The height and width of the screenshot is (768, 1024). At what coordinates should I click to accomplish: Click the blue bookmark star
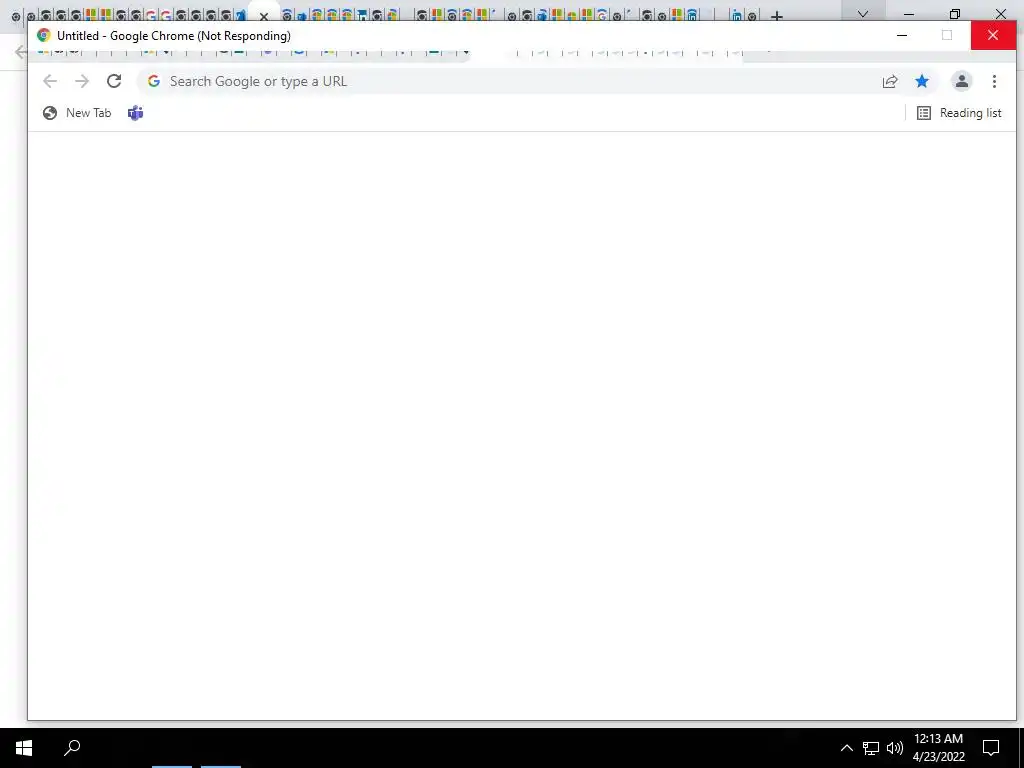[x=921, y=81]
